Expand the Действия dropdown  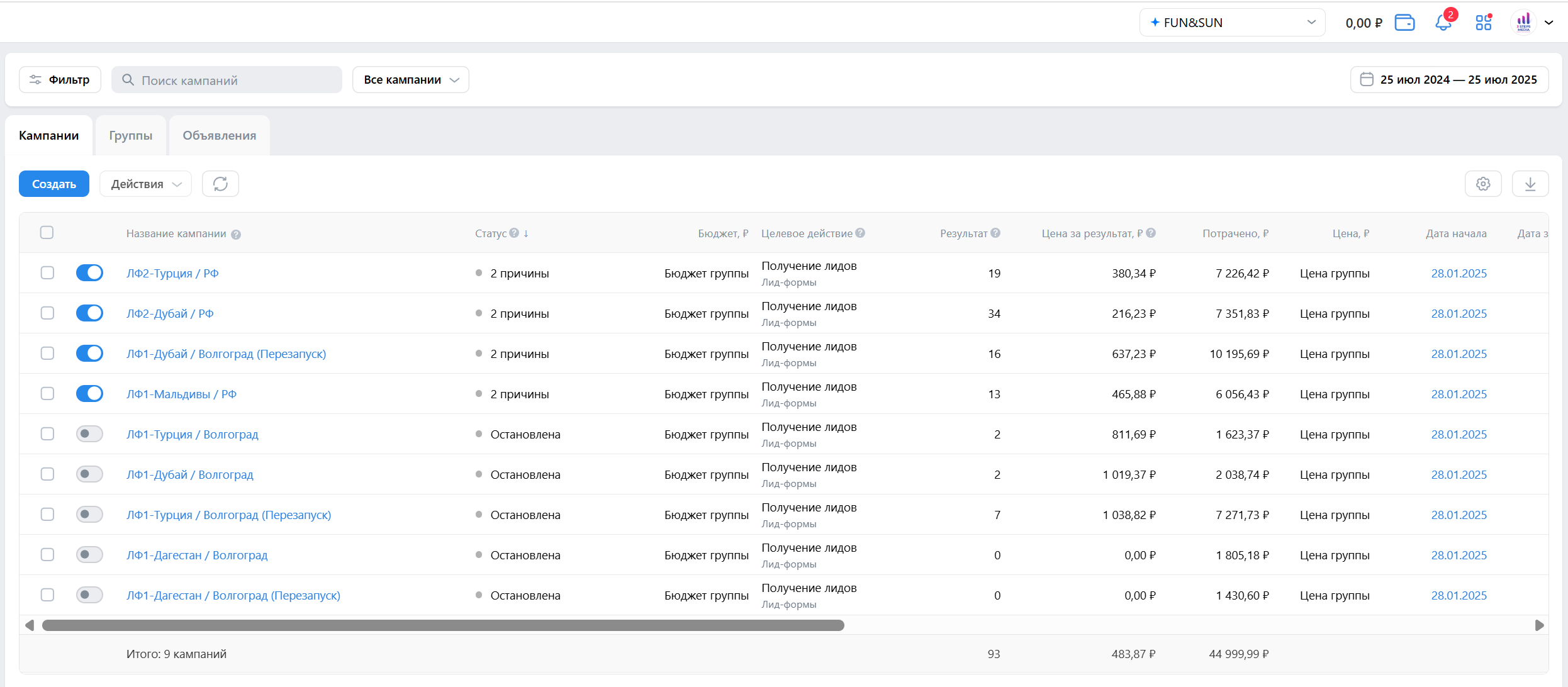click(x=145, y=184)
